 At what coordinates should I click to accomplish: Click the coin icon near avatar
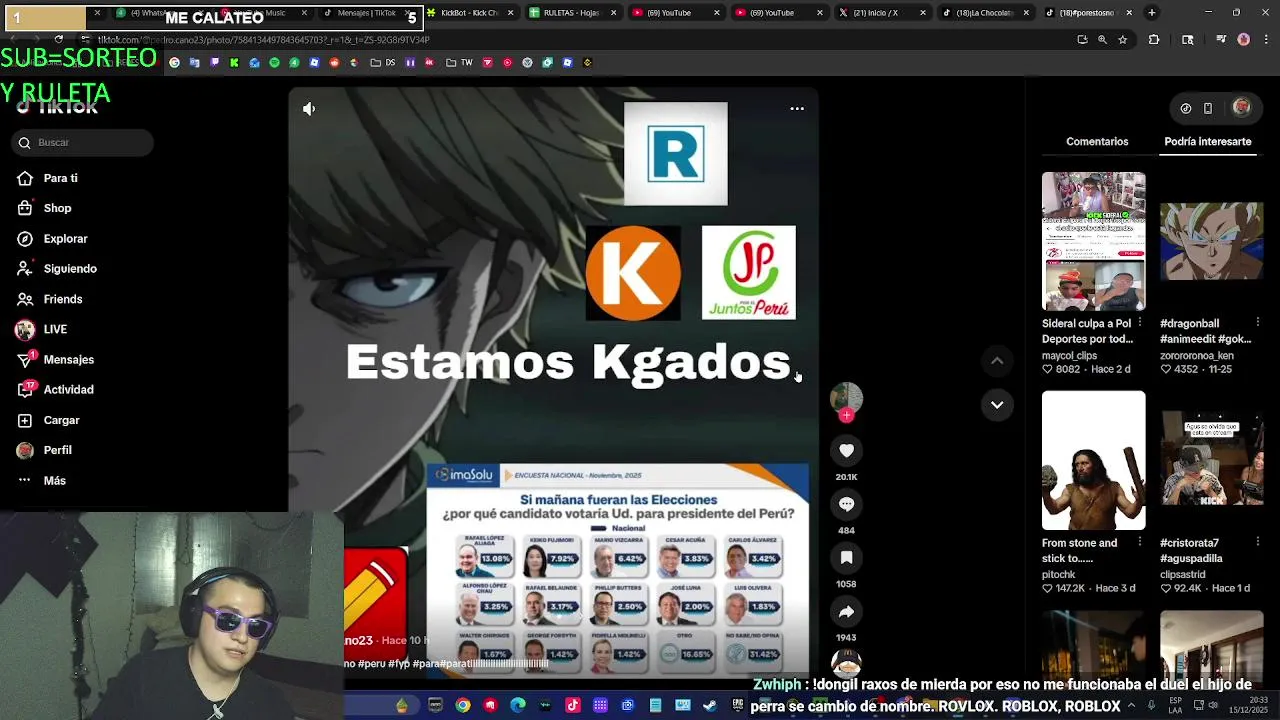pos(1186,108)
